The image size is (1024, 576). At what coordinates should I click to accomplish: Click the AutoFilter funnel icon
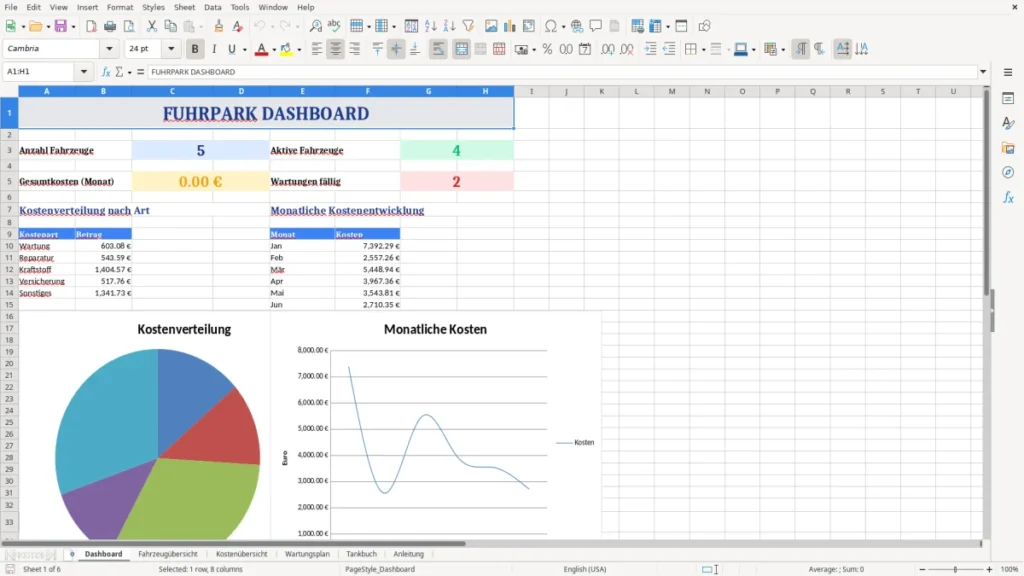click(468, 26)
